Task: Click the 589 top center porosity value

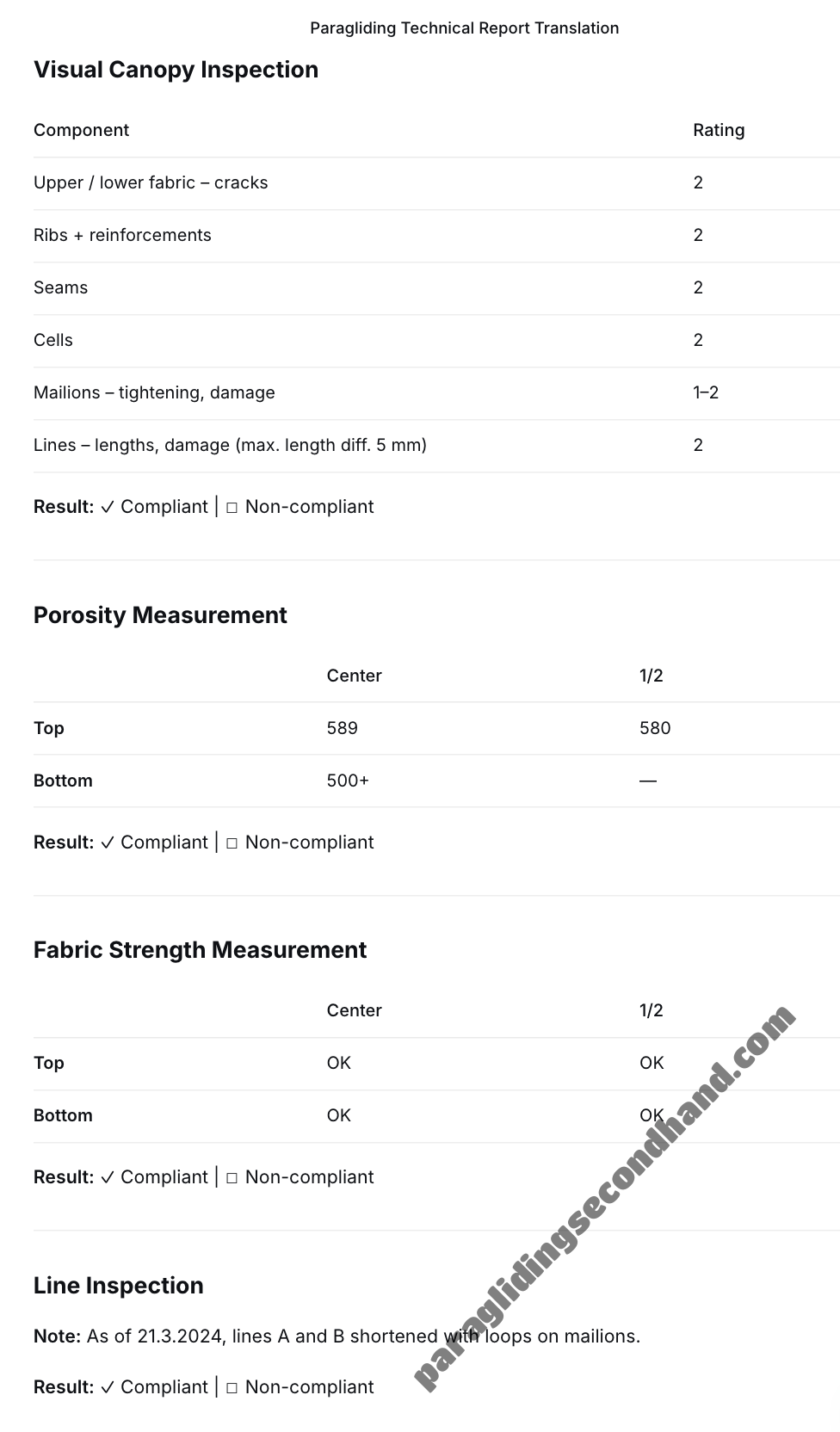Action: (342, 728)
